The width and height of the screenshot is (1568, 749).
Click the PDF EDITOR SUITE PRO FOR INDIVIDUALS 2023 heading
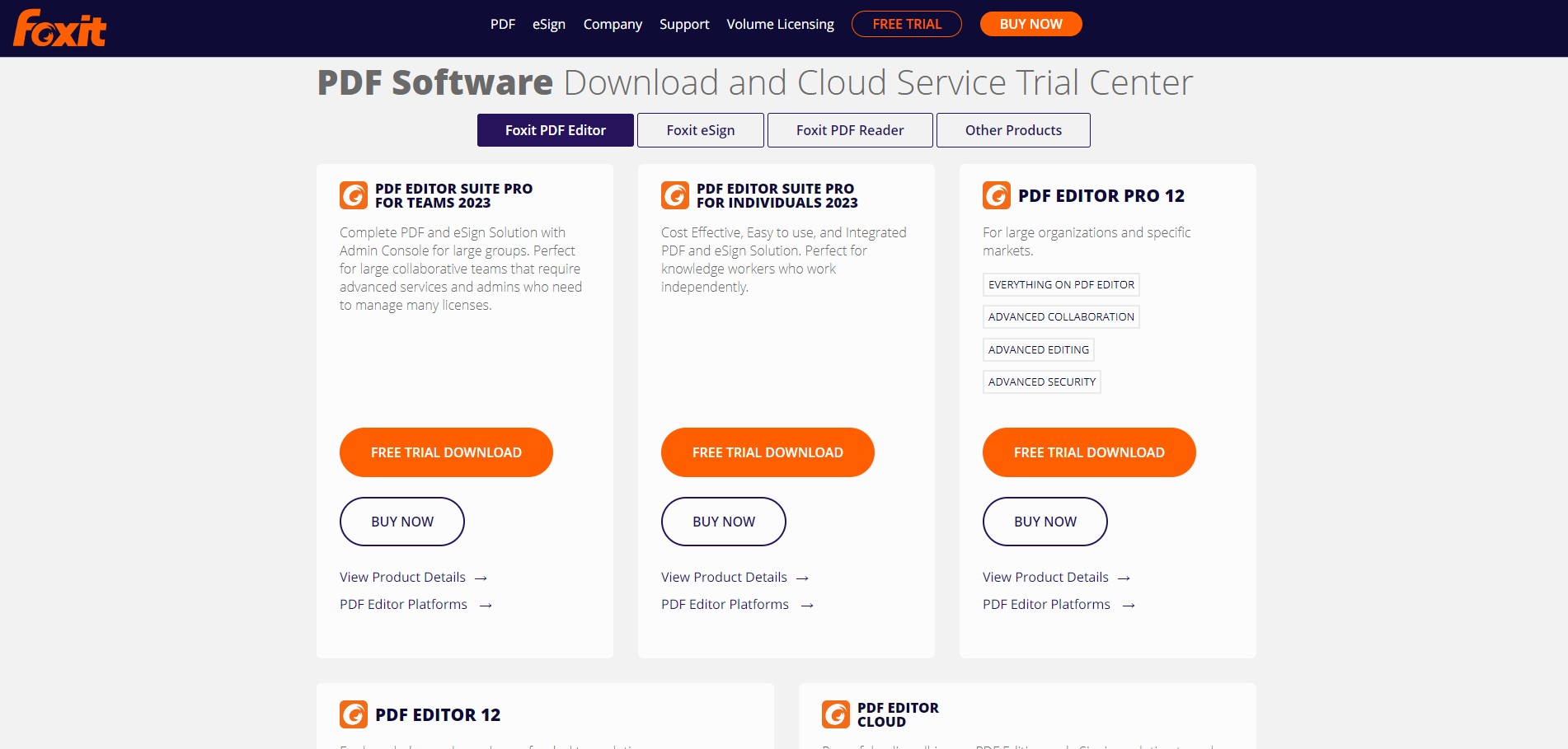[777, 195]
